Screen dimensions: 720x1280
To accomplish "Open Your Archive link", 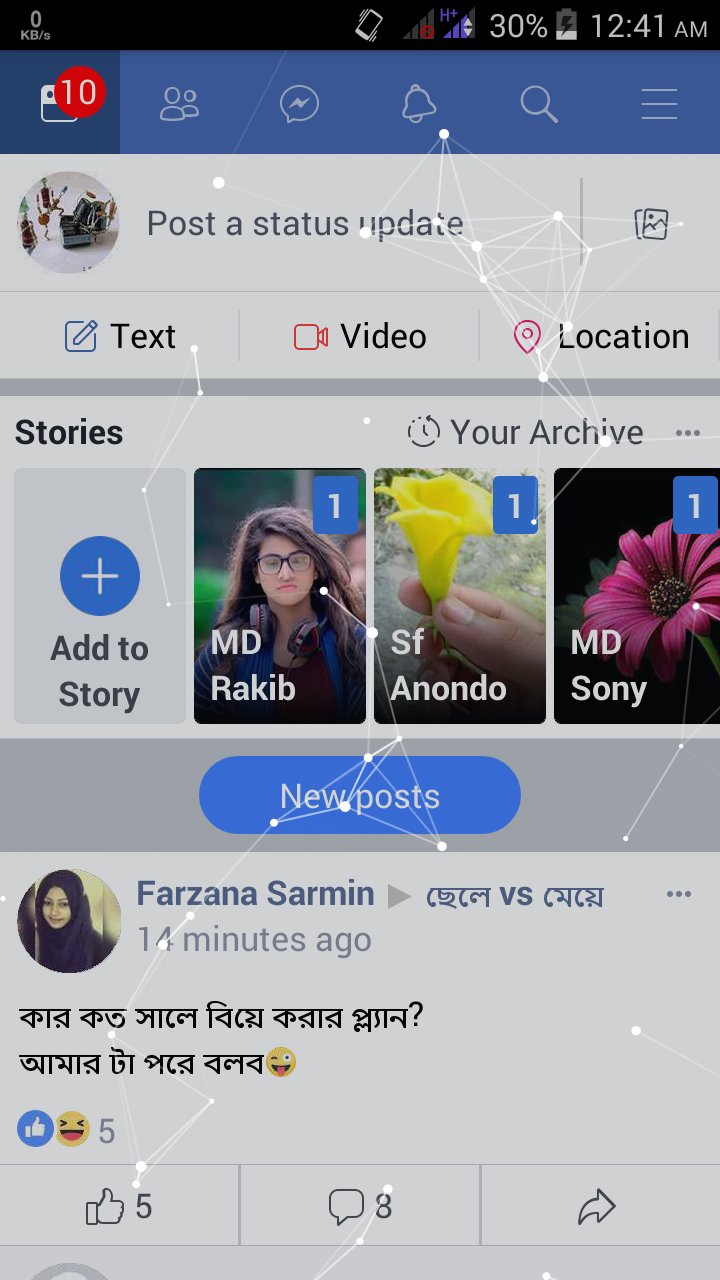I will 526,433.
